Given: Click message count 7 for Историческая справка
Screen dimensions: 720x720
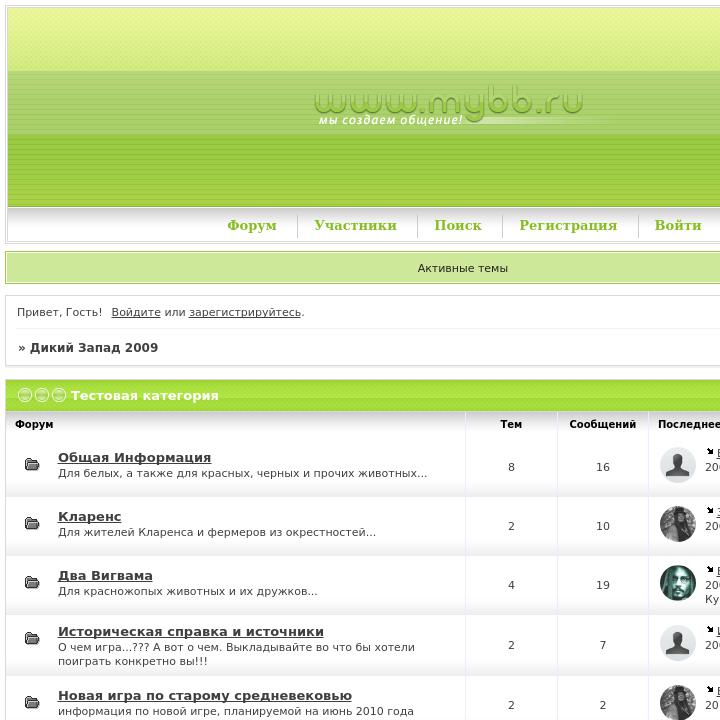Looking at the screenshot, I should coord(602,645).
